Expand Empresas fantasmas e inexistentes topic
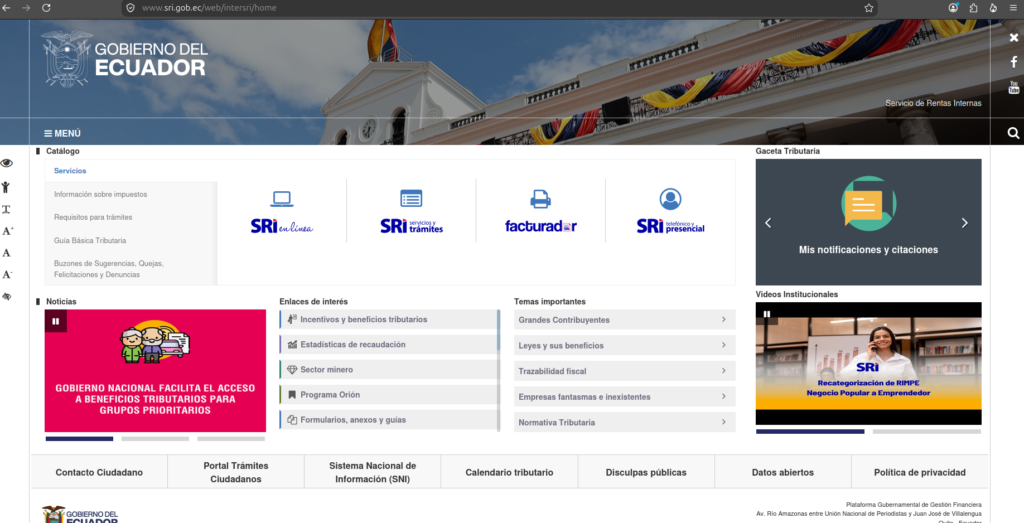 point(624,396)
